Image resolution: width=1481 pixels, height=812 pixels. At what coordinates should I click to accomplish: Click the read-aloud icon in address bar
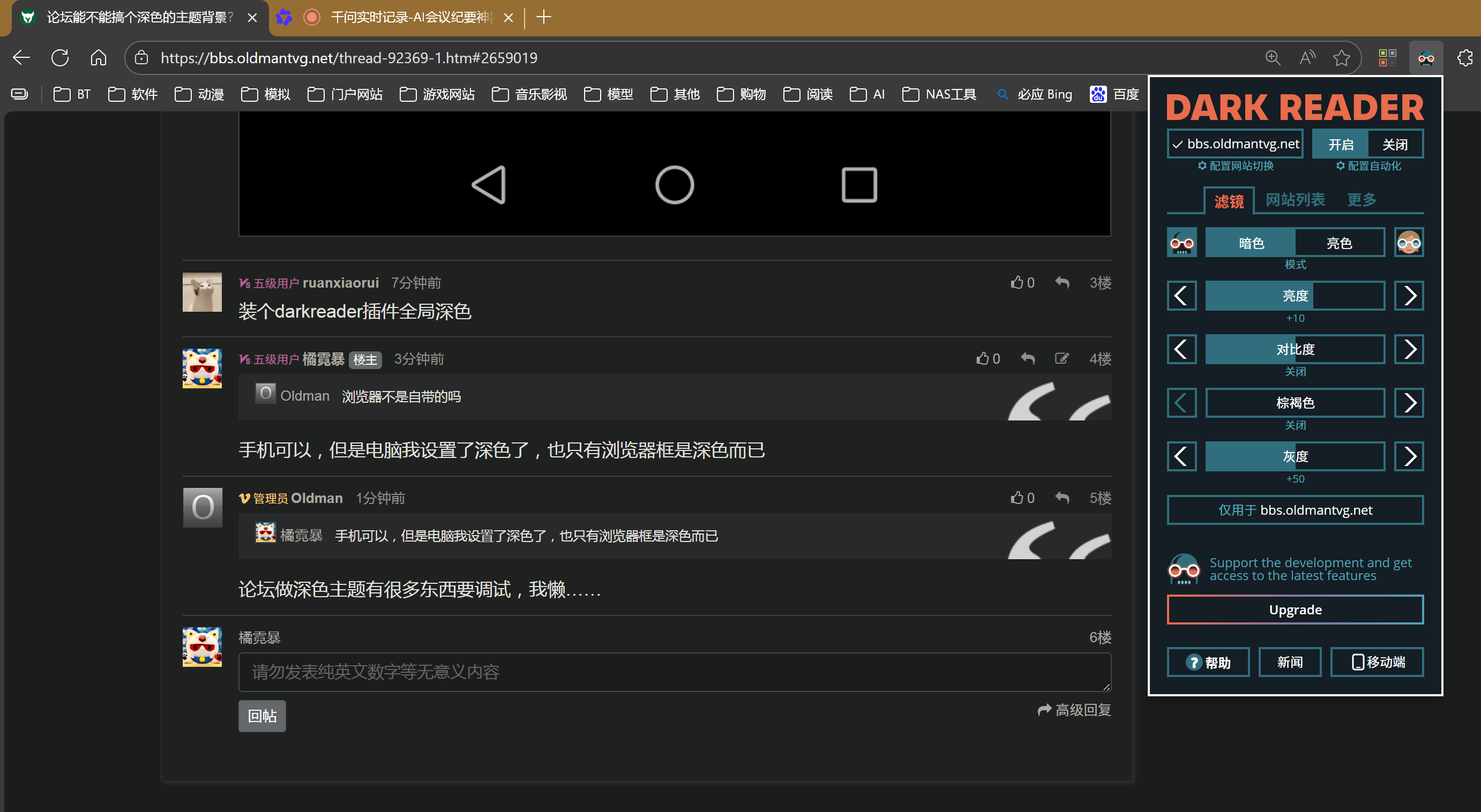pyautogui.click(x=1307, y=57)
